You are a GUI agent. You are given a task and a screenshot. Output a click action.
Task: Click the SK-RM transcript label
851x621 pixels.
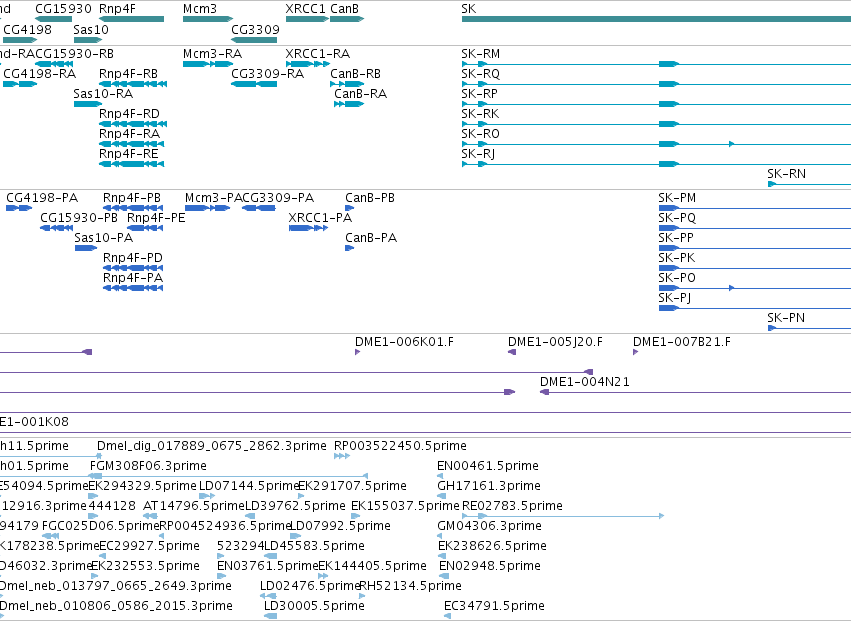click(481, 54)
